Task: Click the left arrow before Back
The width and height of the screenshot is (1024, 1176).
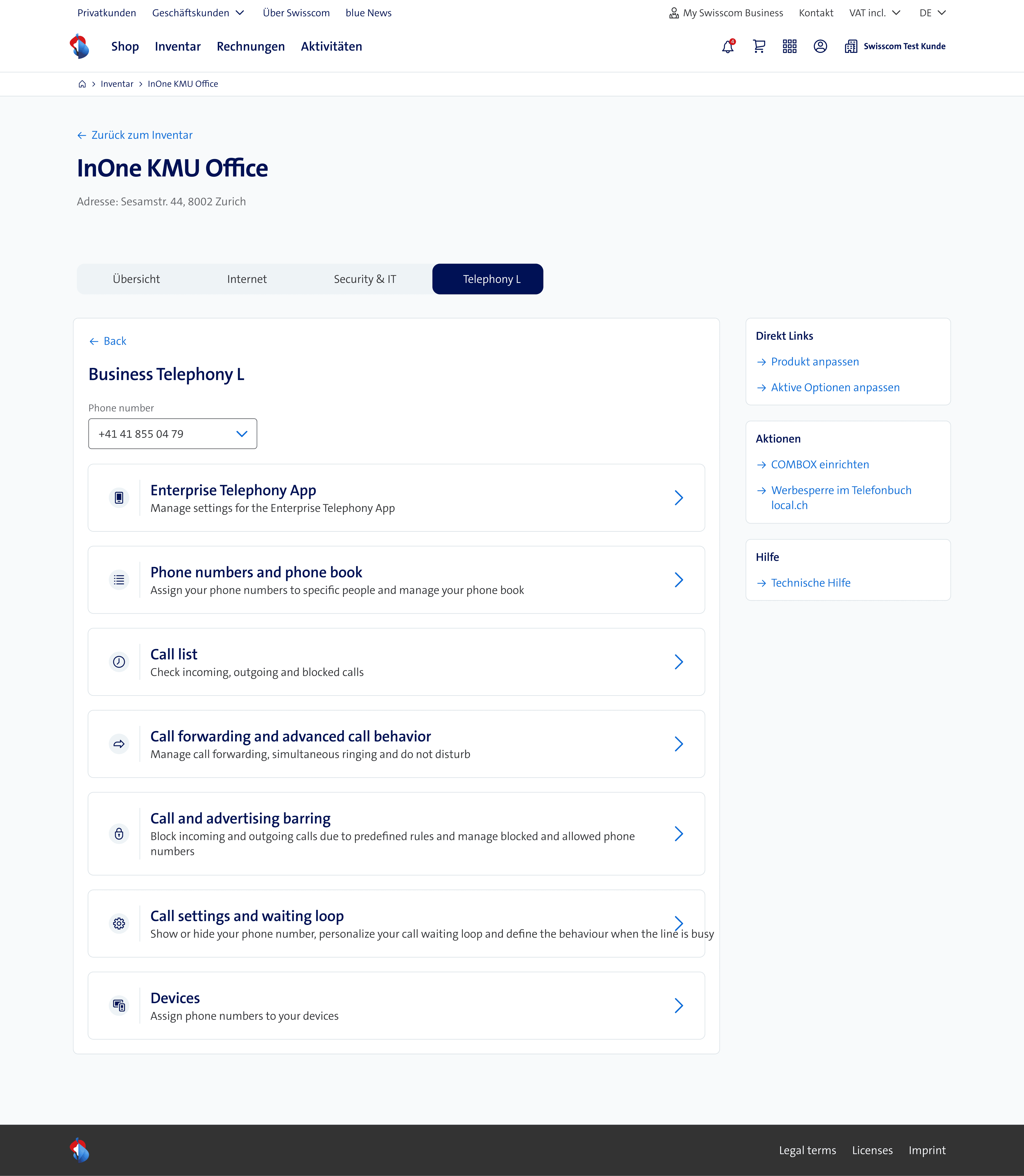Action: coord(94,342)
